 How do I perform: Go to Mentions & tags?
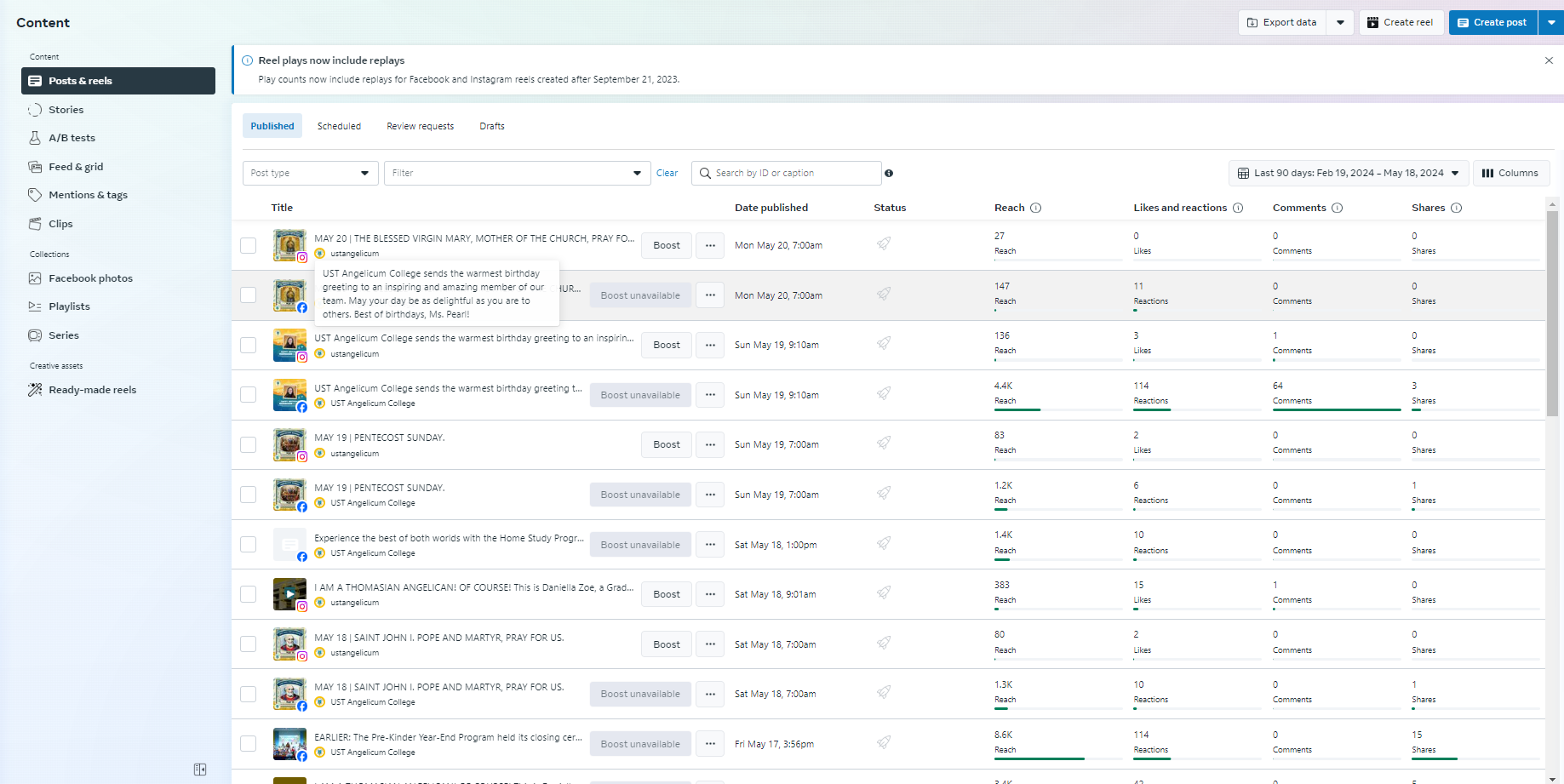pyautogui.click(x=88, y=195)
